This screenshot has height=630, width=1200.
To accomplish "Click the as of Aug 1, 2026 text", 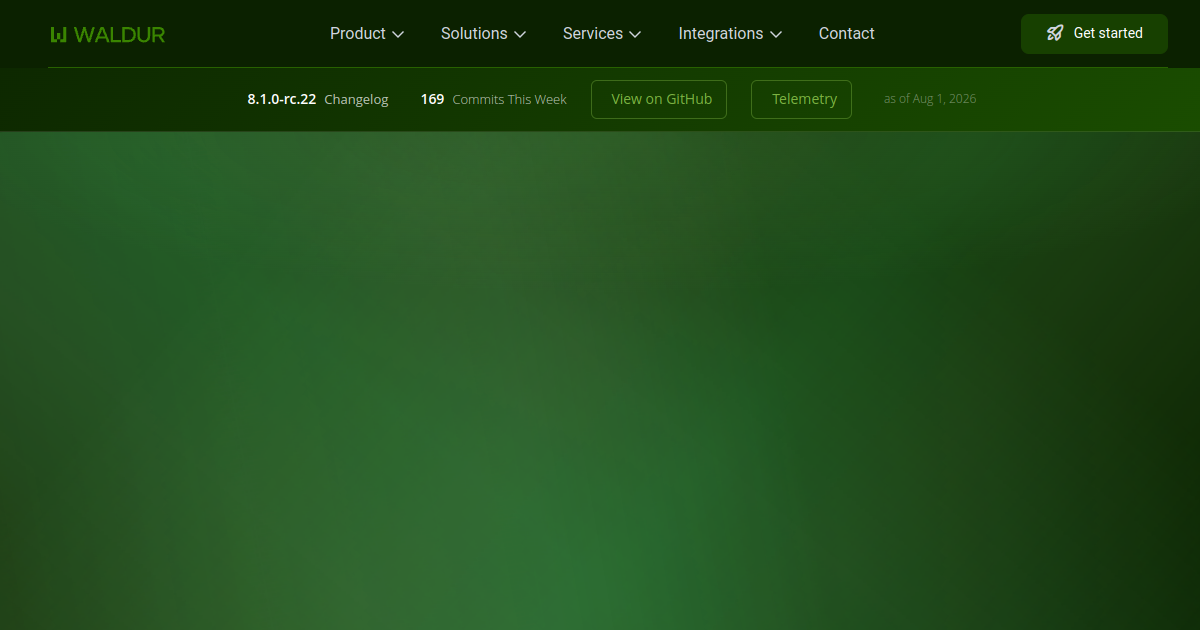I will pos(930,99).
